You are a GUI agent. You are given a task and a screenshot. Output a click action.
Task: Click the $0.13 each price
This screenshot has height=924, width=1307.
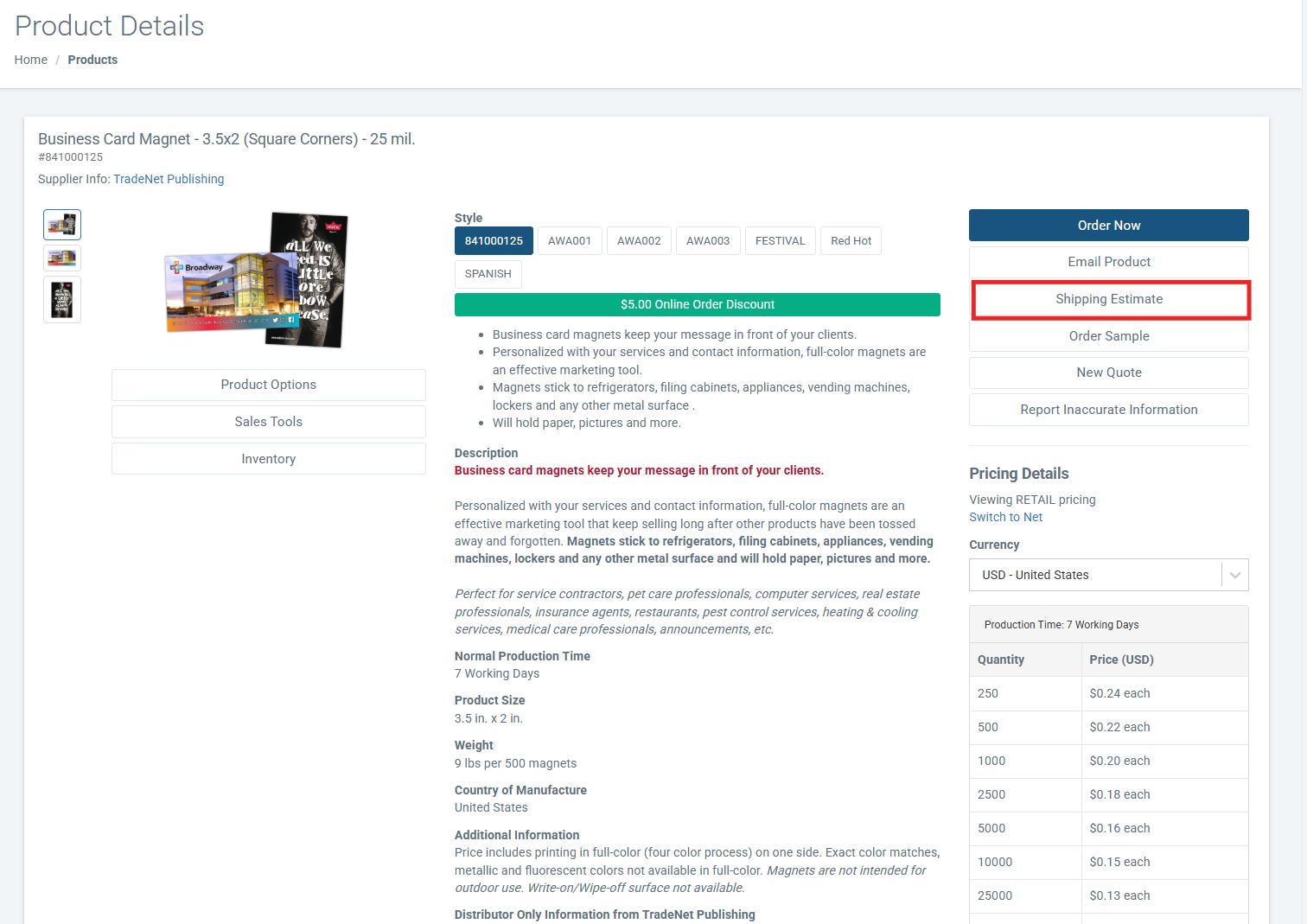[1120, 895]
